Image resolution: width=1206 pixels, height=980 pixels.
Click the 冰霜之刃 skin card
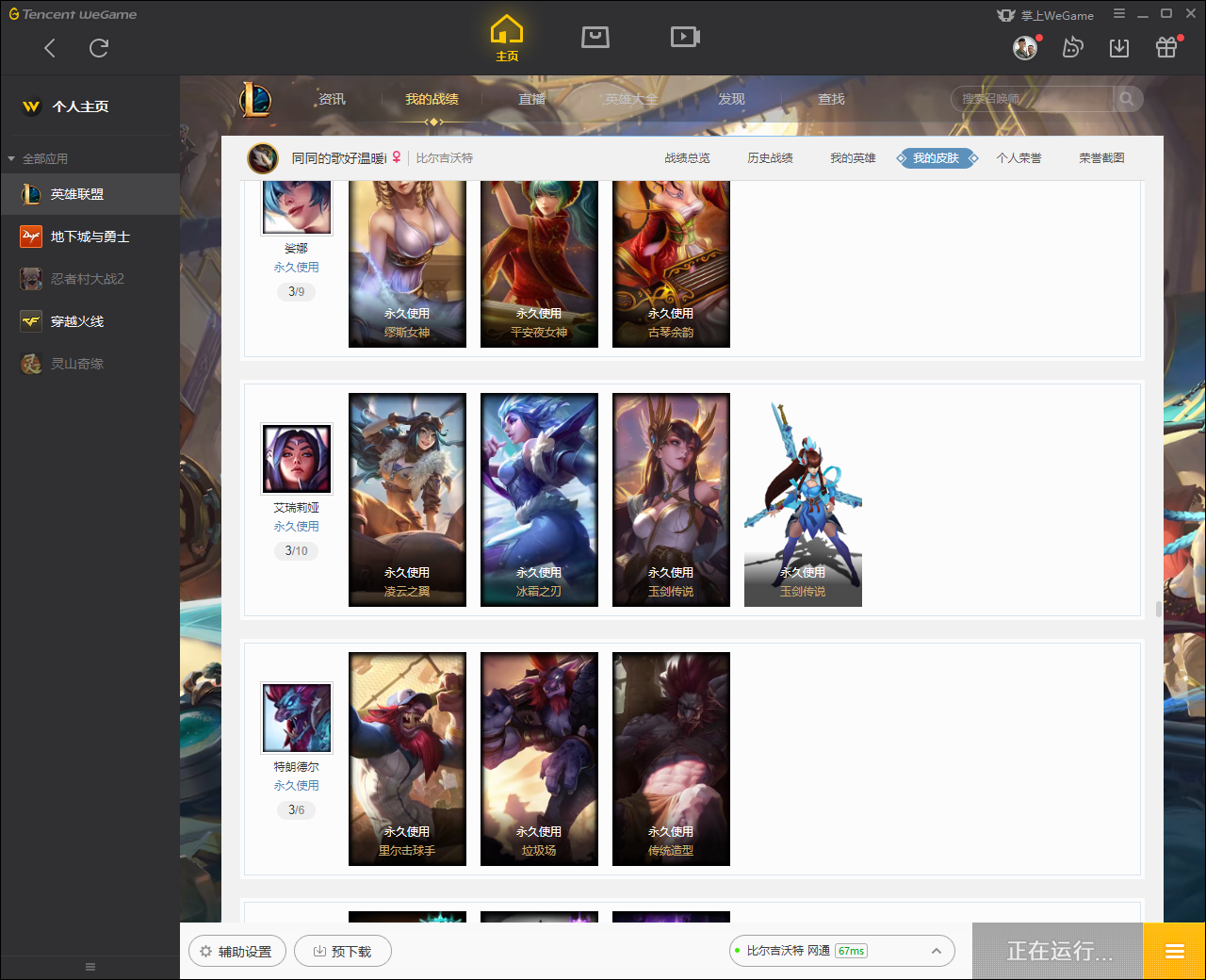[539, 499]
